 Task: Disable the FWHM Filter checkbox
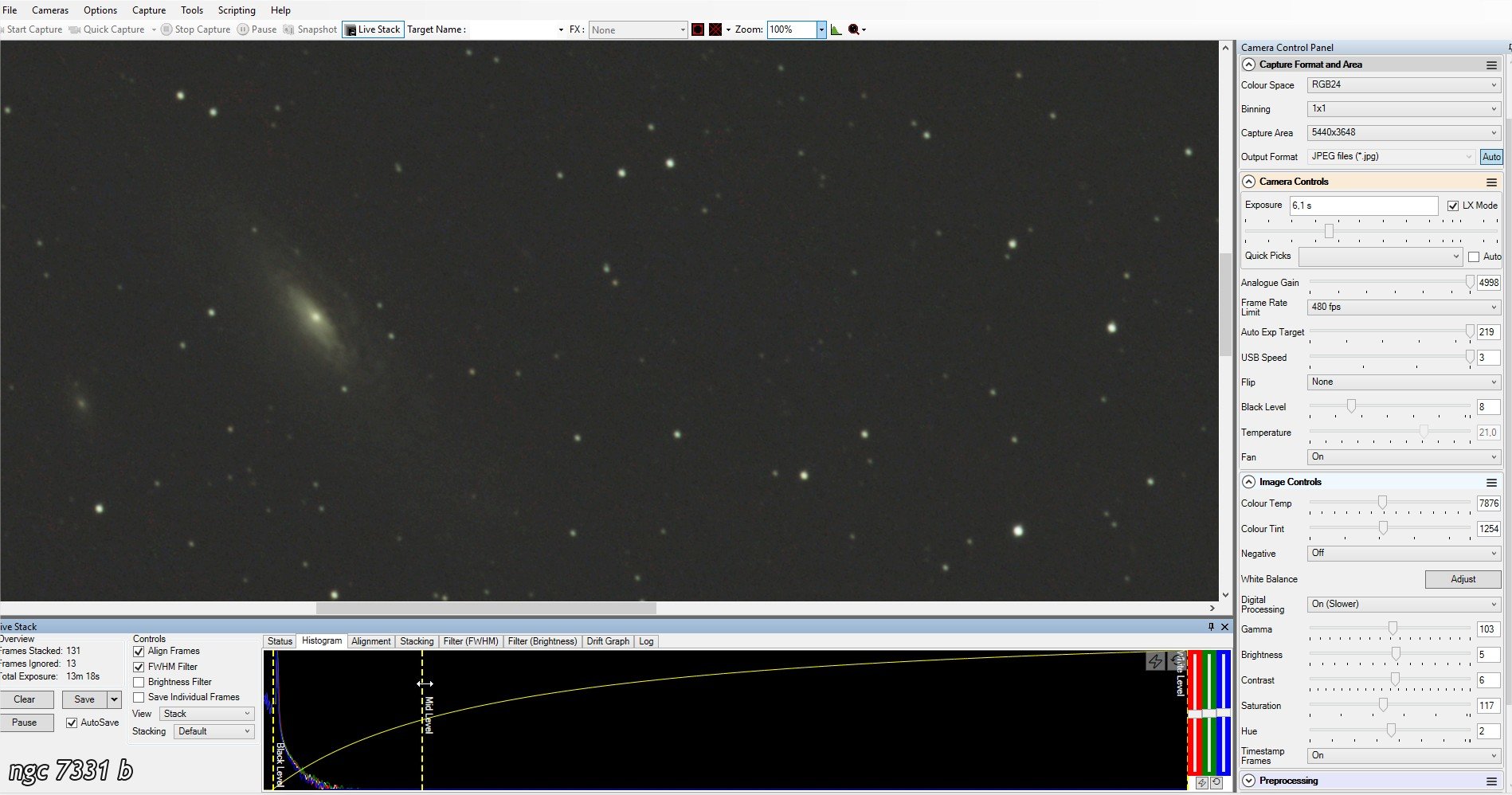click(139, 667)
